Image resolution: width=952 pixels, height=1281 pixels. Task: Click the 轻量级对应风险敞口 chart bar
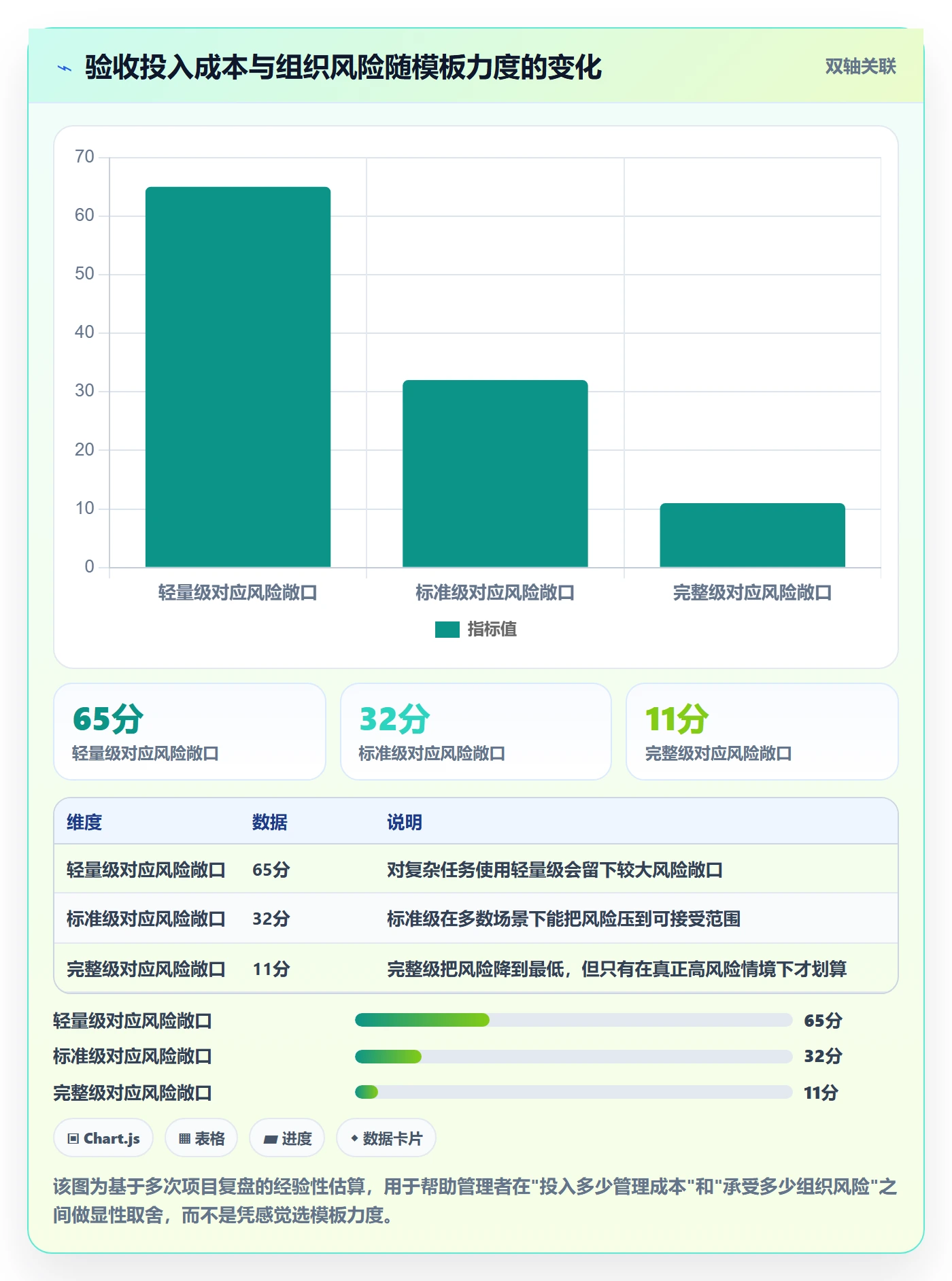pos(238,377)
